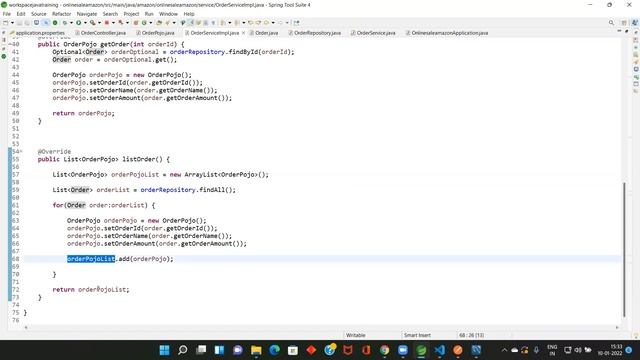Screen dimensions: 640x360
Task: Open the dropdown arrow next to Debug icon
Action: pyautogui.click(x=71, y=23)
